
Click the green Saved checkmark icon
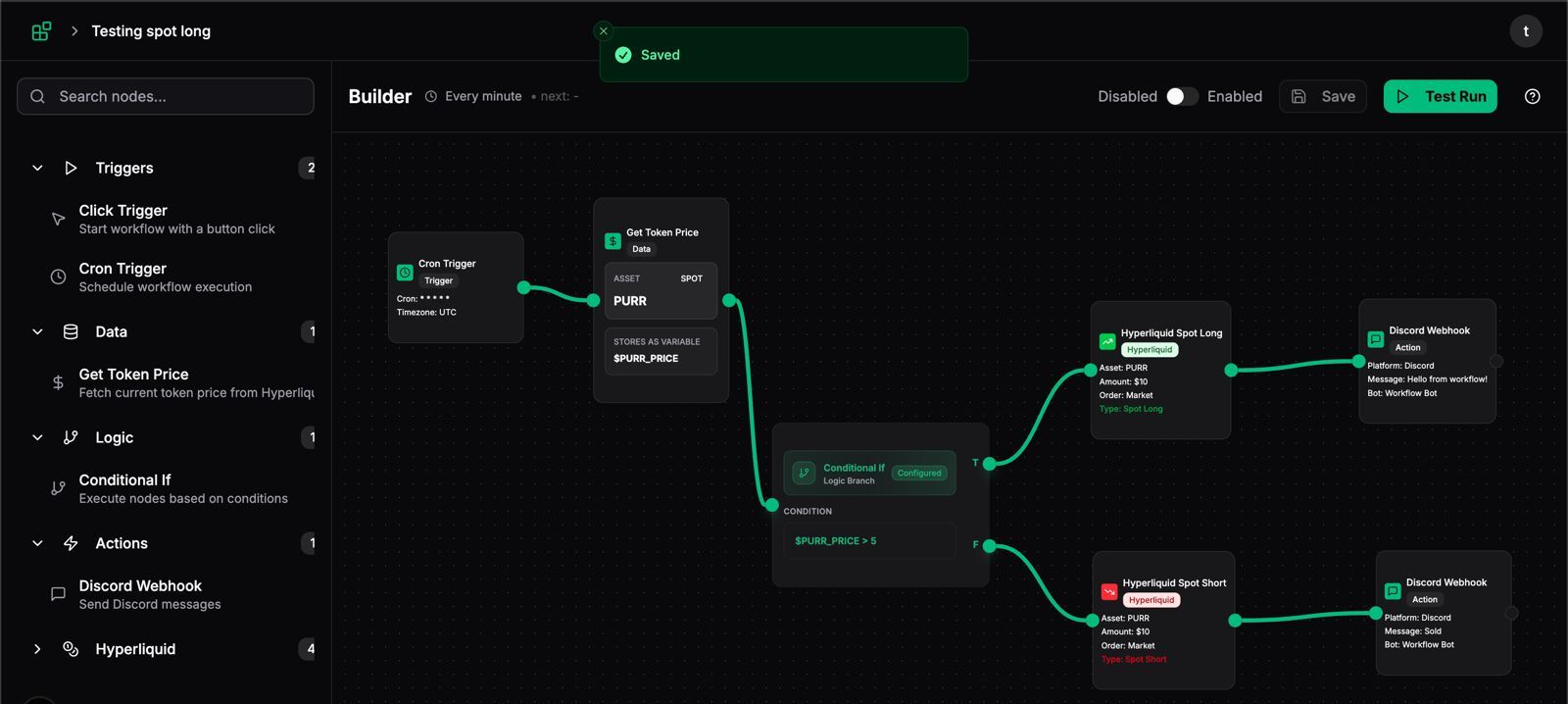click(x=623, y=55)
